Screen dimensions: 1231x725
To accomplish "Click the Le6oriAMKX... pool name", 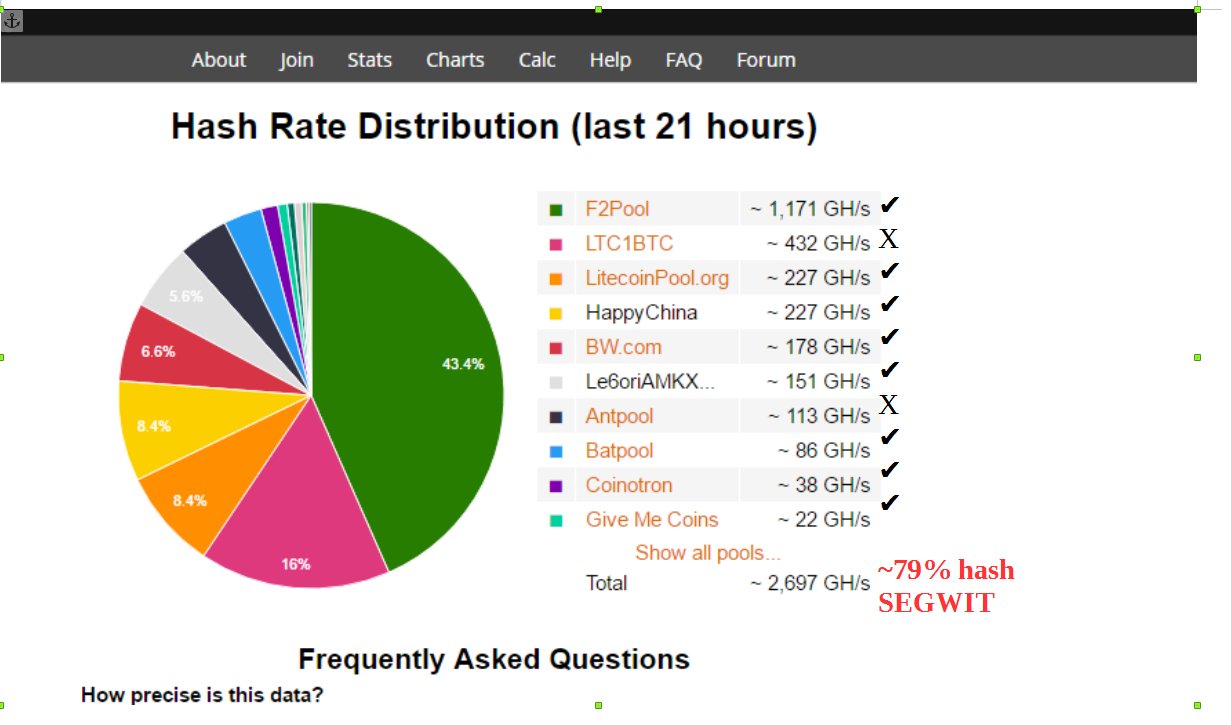I will pyautogui.click(x=651, y=382).
